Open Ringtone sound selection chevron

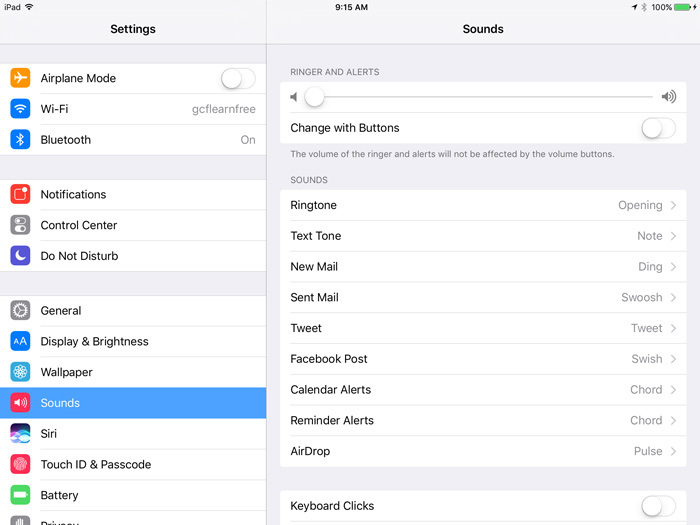[x=673, y=205]
